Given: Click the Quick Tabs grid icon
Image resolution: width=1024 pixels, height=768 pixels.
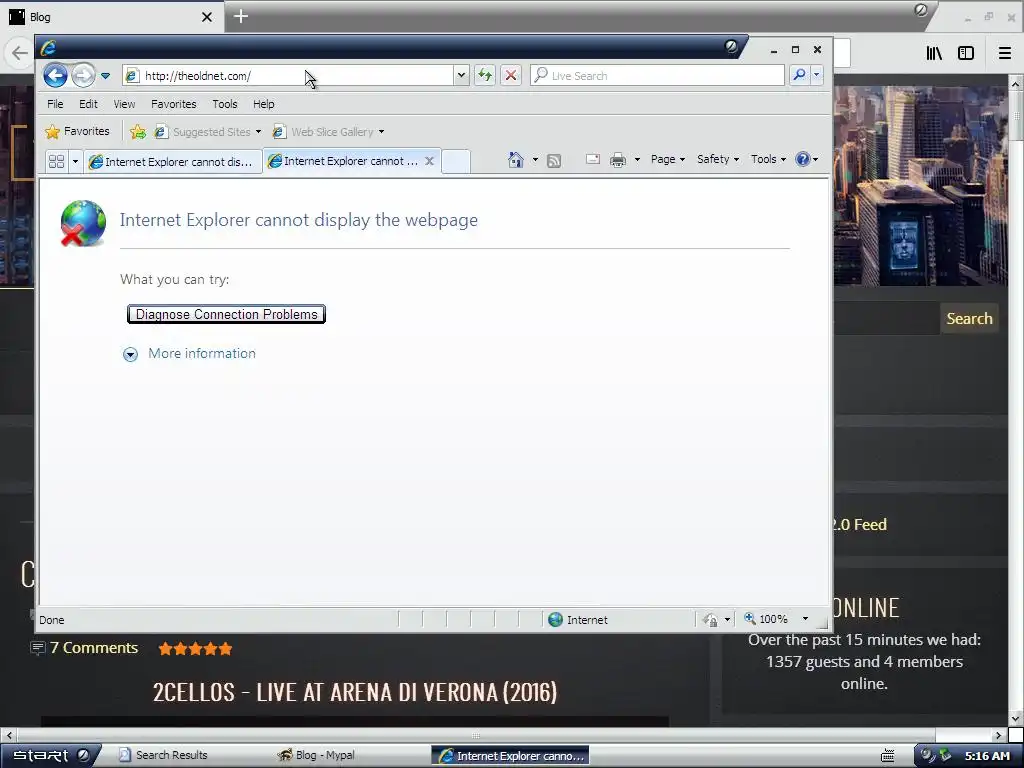Looking at the screenshot, I should 57,161.
